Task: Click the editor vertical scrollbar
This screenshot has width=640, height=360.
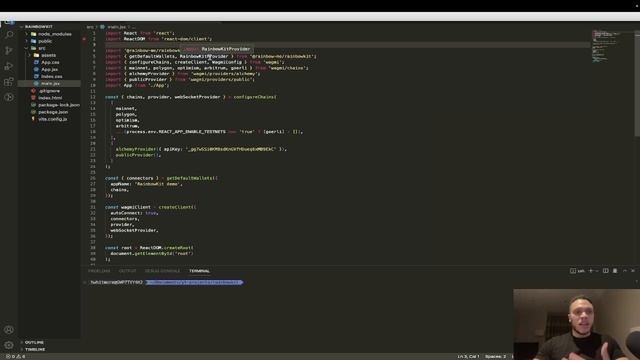Action: (x=637, y=84)
